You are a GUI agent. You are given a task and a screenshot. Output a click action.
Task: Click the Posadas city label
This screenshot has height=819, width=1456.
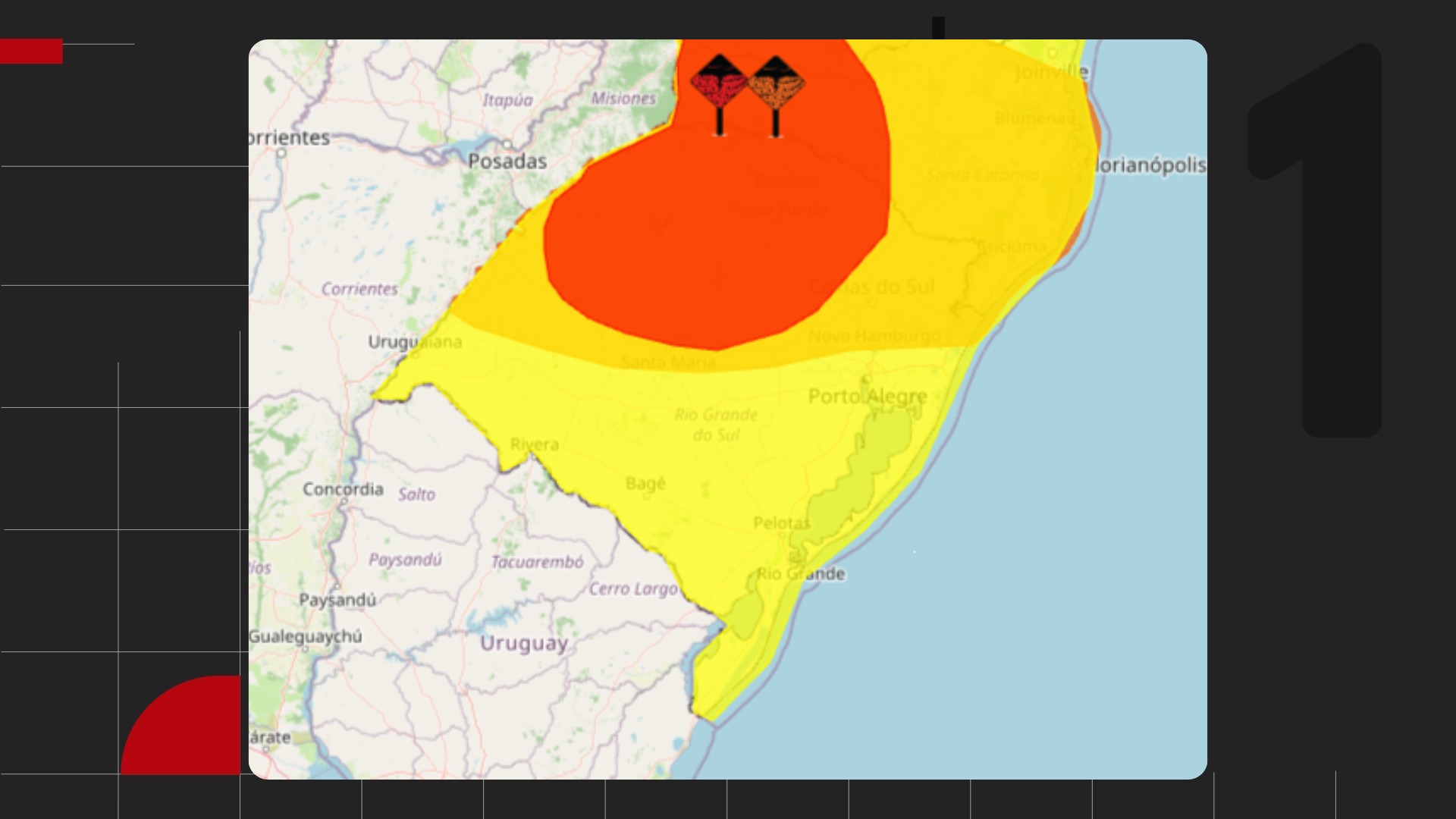click(507, 162)
